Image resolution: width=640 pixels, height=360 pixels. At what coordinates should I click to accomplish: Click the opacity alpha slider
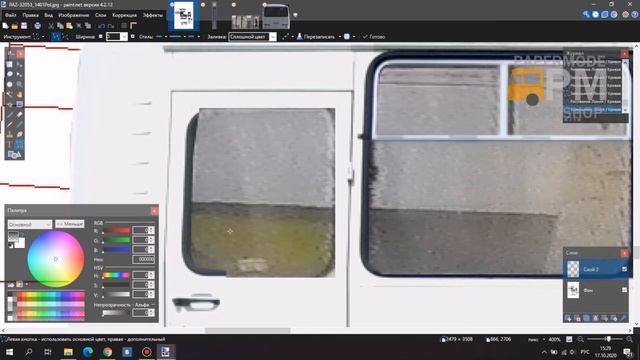(116, 313)
